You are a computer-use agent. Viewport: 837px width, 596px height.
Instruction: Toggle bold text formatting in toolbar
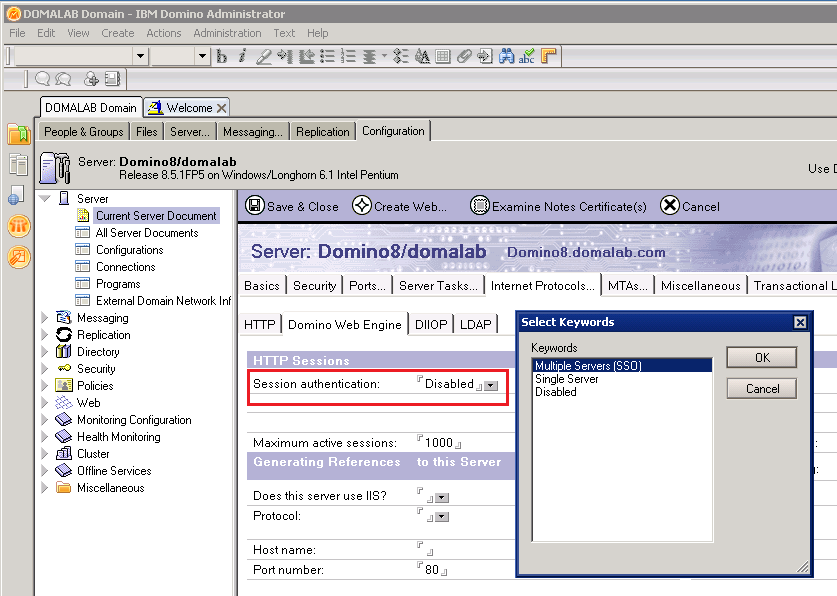click(x=222, y=56)
